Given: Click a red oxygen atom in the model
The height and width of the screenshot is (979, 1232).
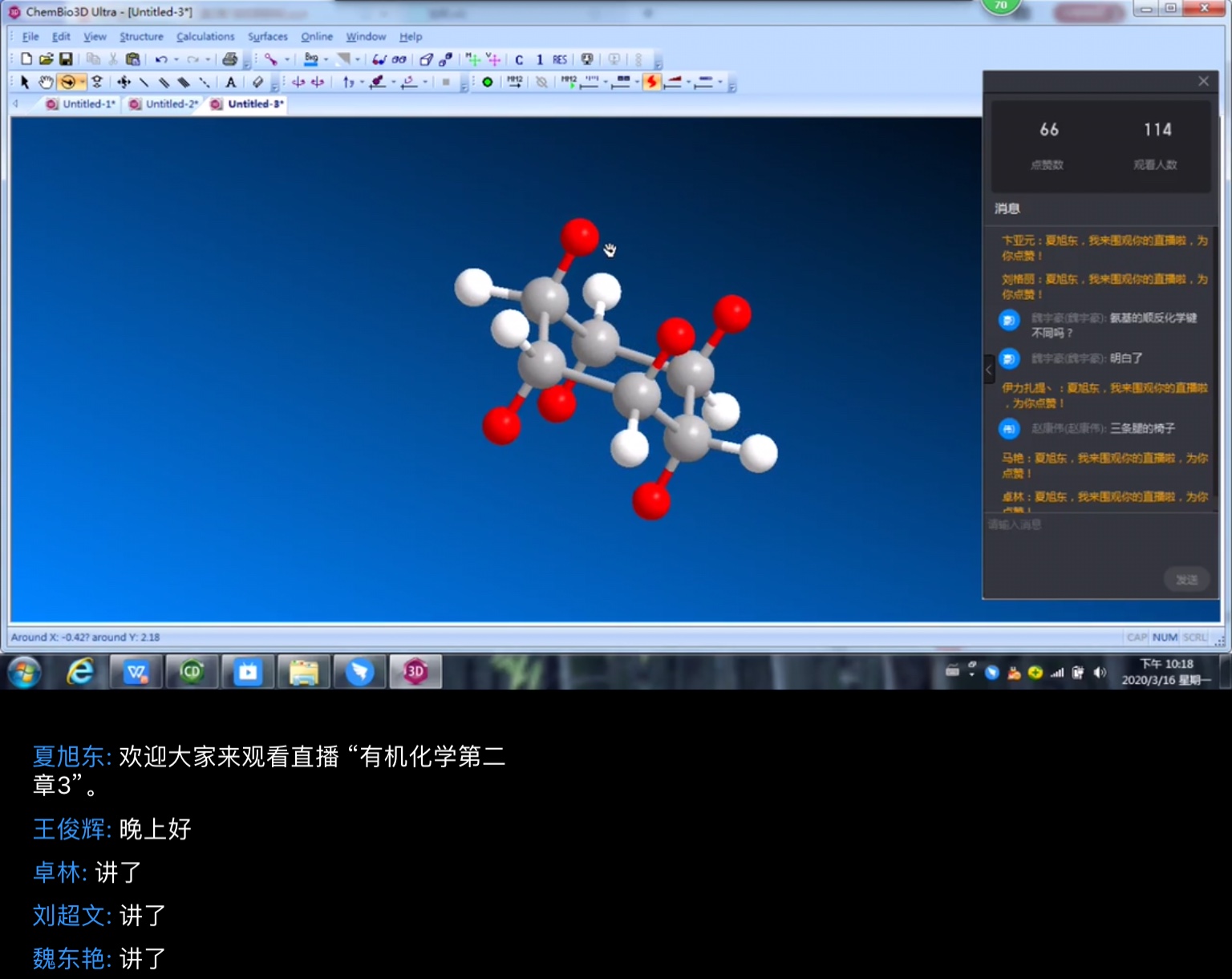Looking at the screenshot, I should (579, 237).
